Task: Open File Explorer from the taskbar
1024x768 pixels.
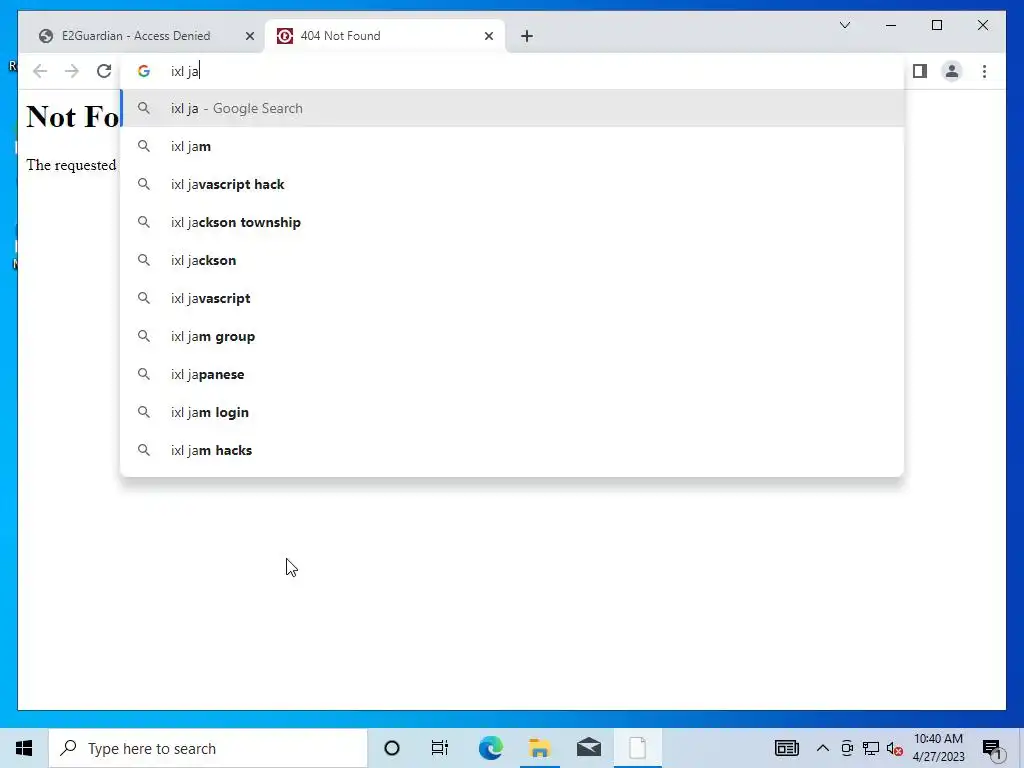Action: coord(539,748)
